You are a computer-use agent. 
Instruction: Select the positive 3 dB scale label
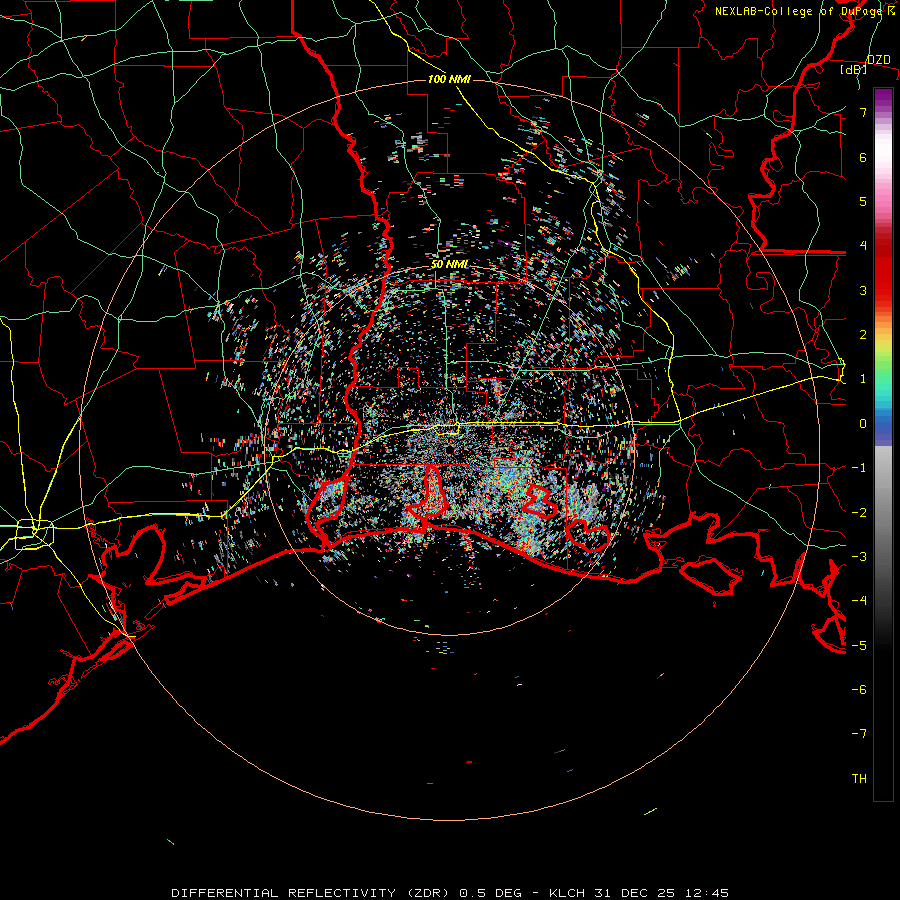tap(863, 290)
